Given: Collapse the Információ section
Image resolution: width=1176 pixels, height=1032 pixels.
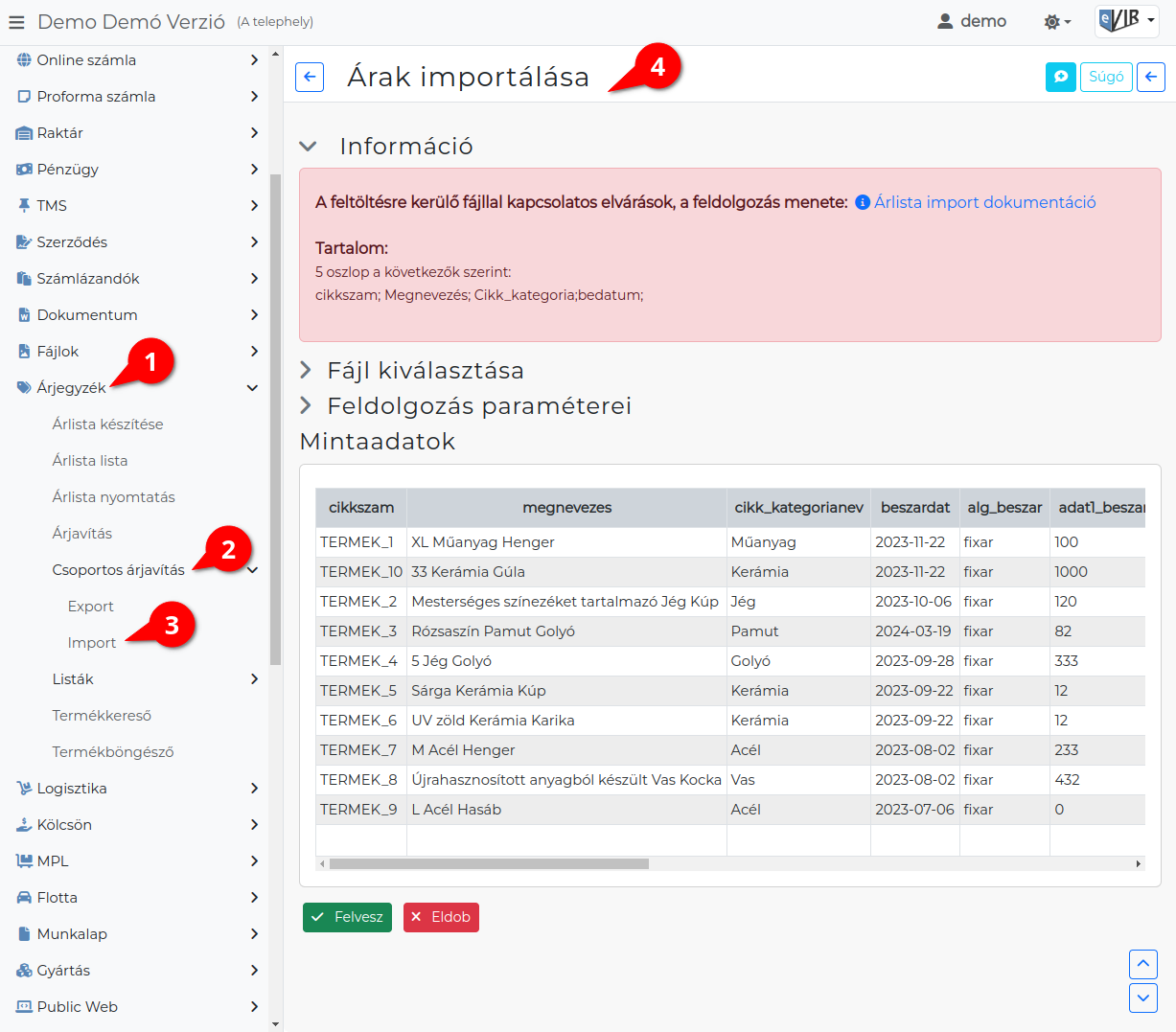Looking at the screenshot, I should pyautogui.click(x=308, y=147).
